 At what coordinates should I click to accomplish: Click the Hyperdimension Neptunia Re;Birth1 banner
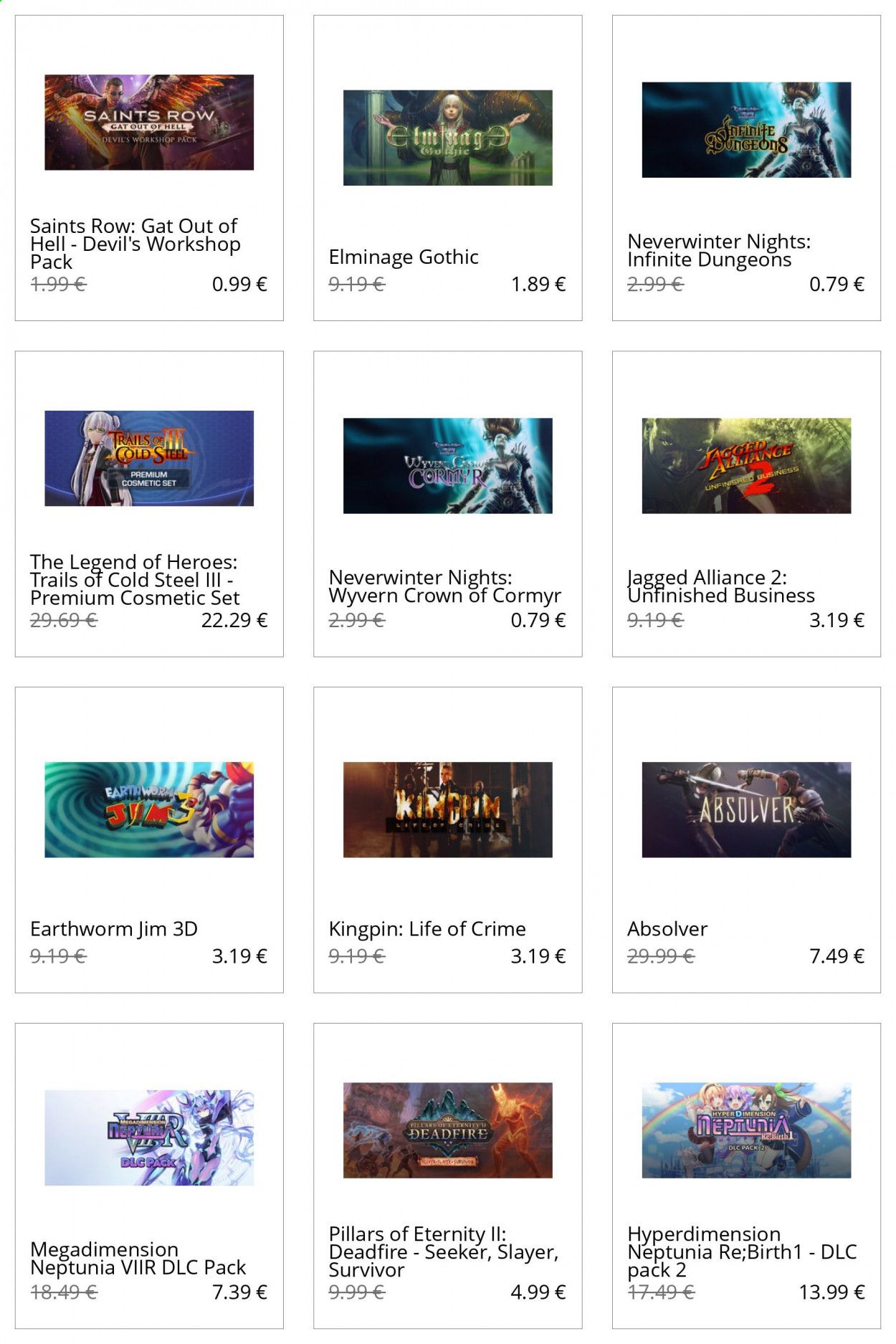tap(746, 1130)
